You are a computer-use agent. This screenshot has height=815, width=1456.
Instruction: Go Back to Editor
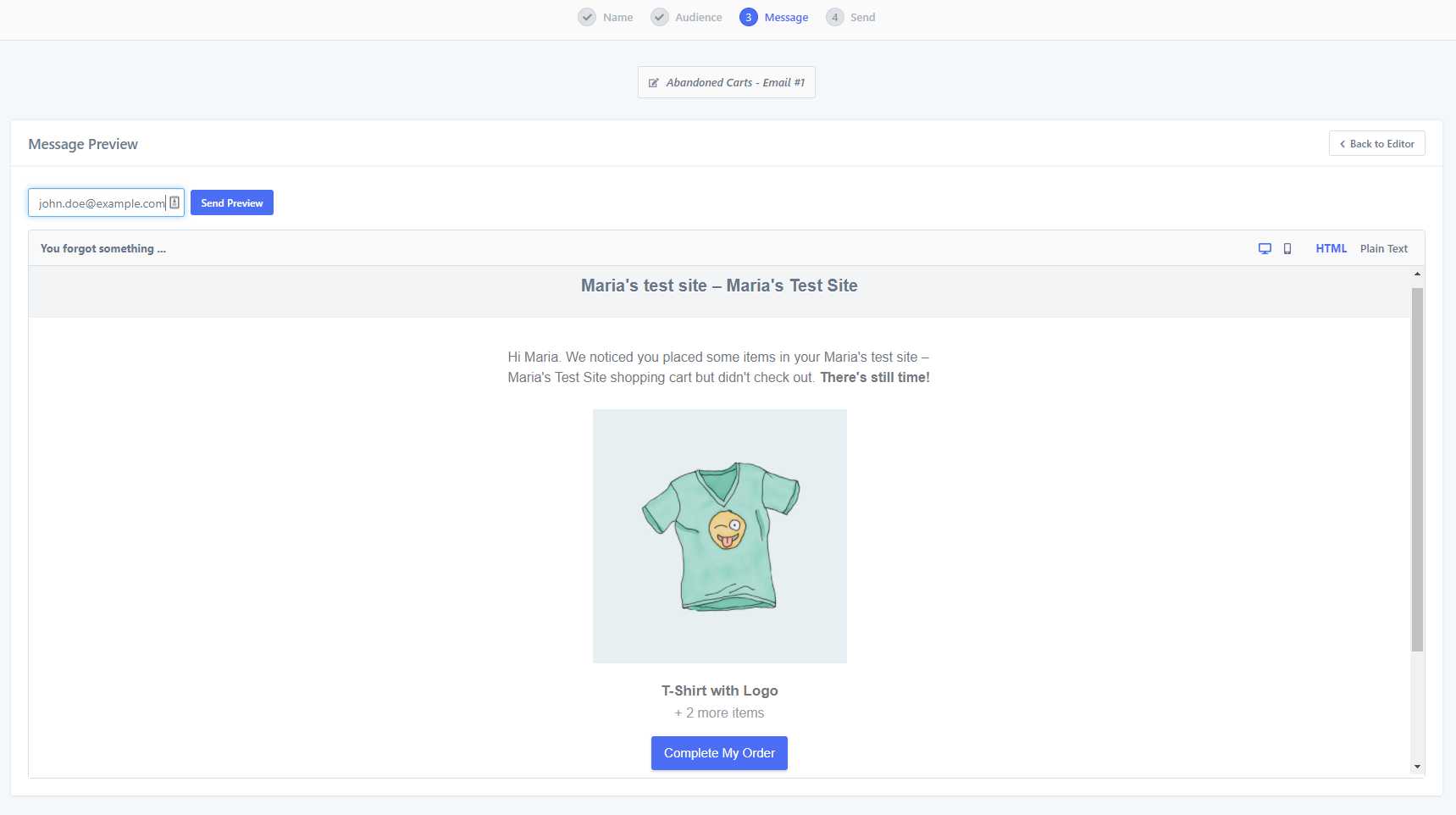pos(1377,143)
